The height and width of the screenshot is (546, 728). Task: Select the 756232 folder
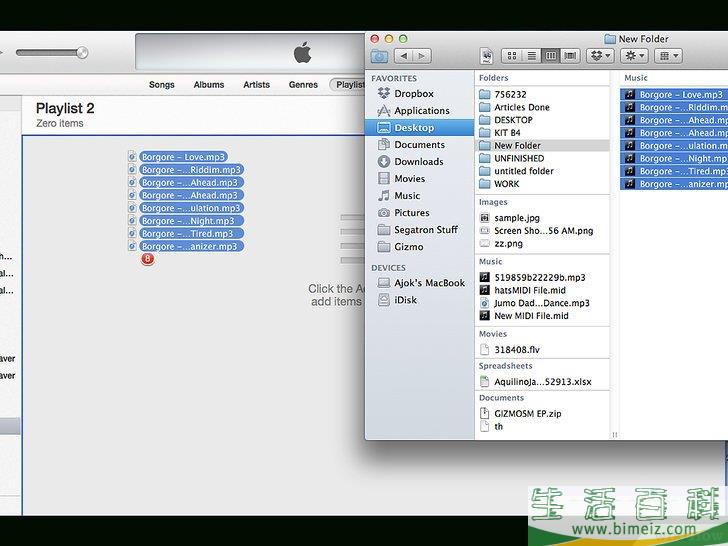[x=542, y=94]
